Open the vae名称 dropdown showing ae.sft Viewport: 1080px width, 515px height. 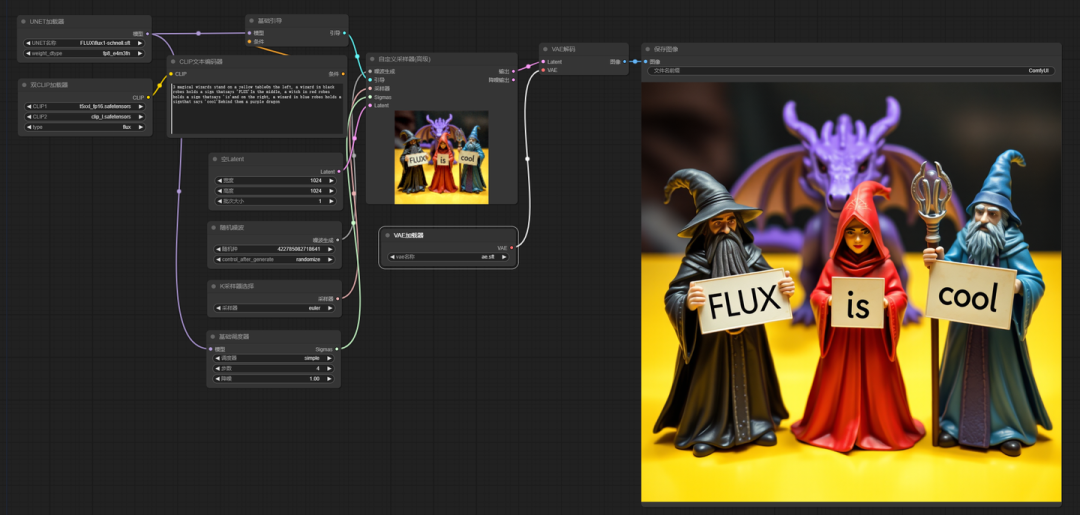(448, 257)
